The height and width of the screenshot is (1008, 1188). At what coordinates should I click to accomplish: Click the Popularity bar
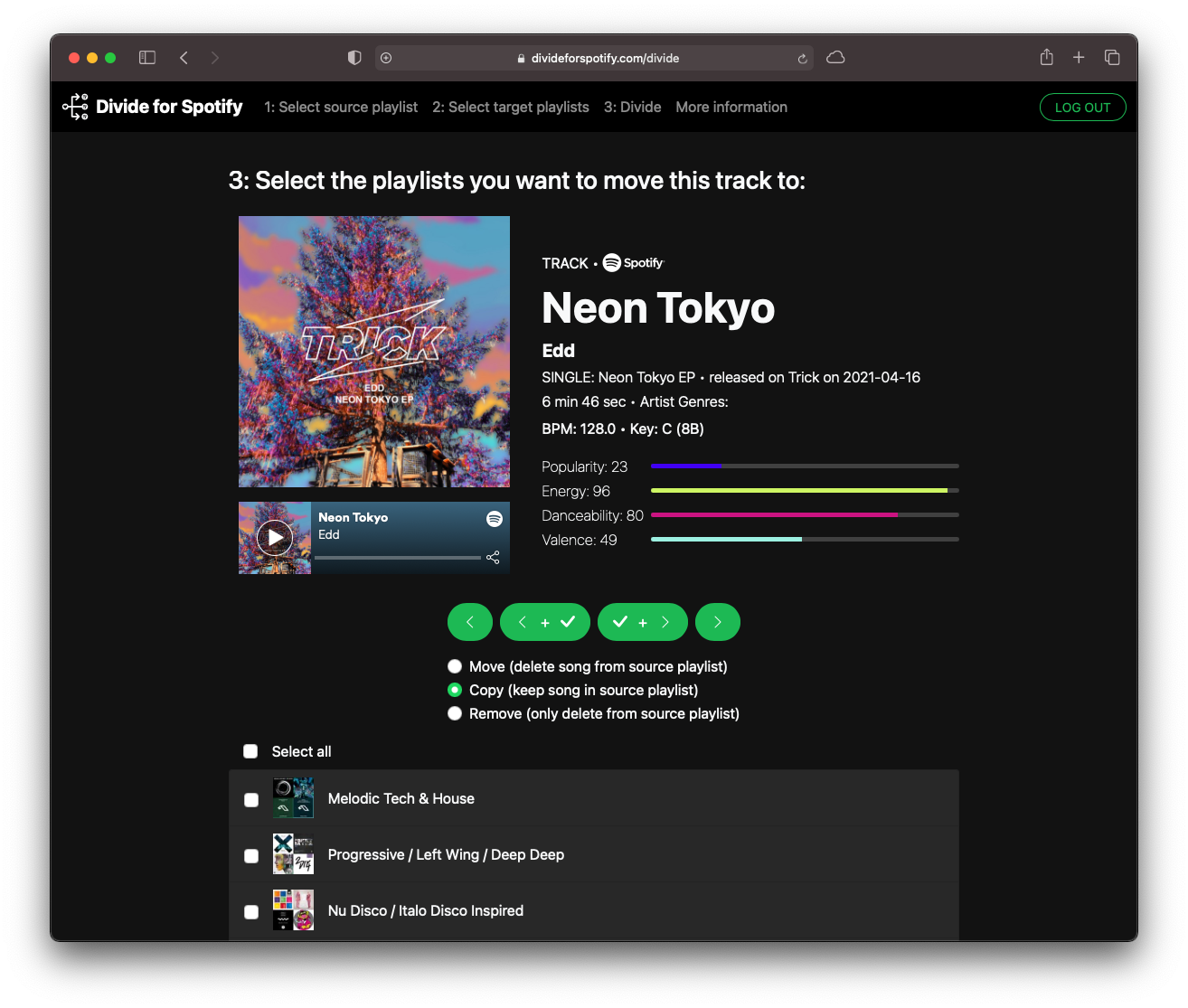pyautogui.click(x=805, y=466)
